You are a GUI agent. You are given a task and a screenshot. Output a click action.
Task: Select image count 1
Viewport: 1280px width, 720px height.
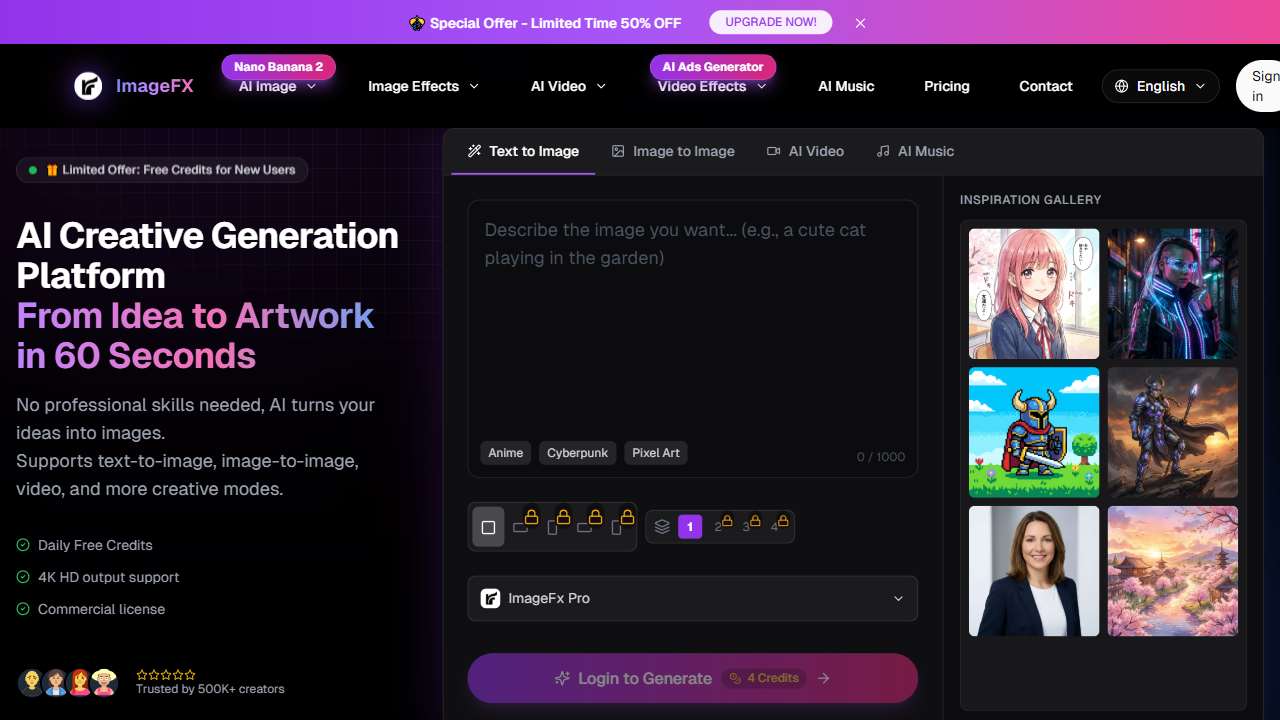point(690,526)
